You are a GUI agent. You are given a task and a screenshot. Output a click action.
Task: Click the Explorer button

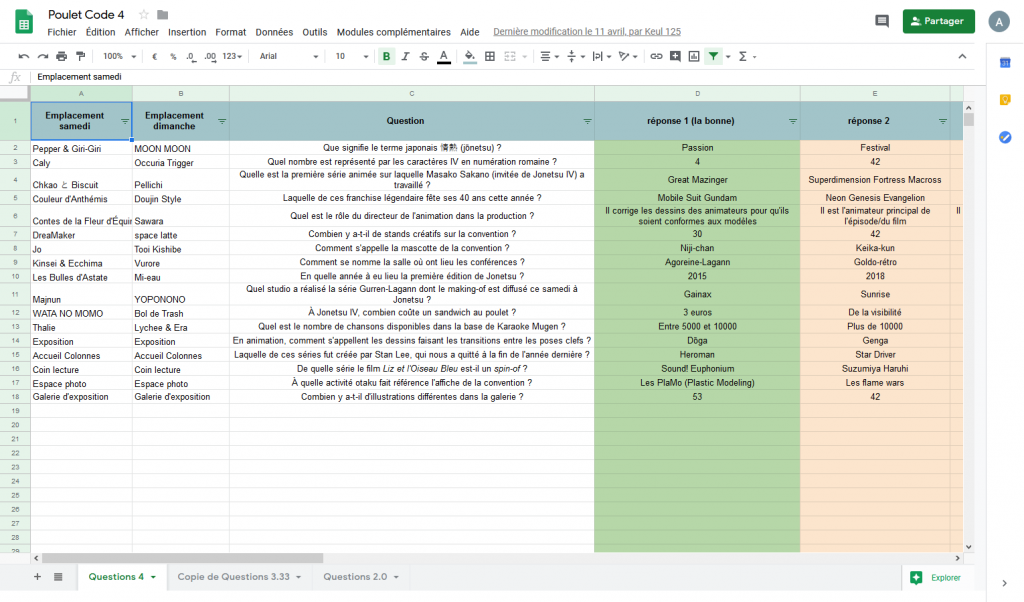(x=937, y=578)
